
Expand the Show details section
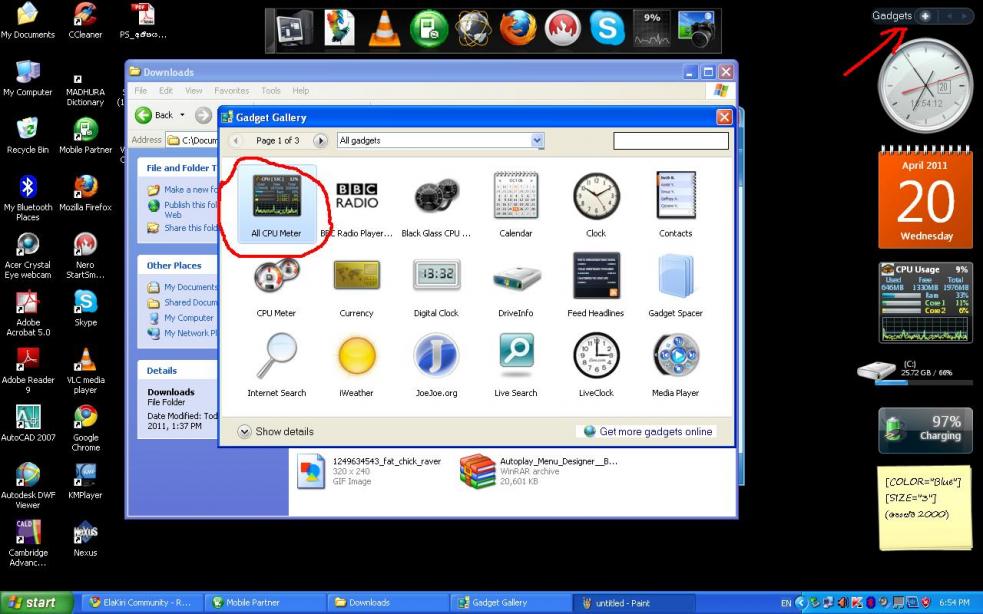[275, 431]
